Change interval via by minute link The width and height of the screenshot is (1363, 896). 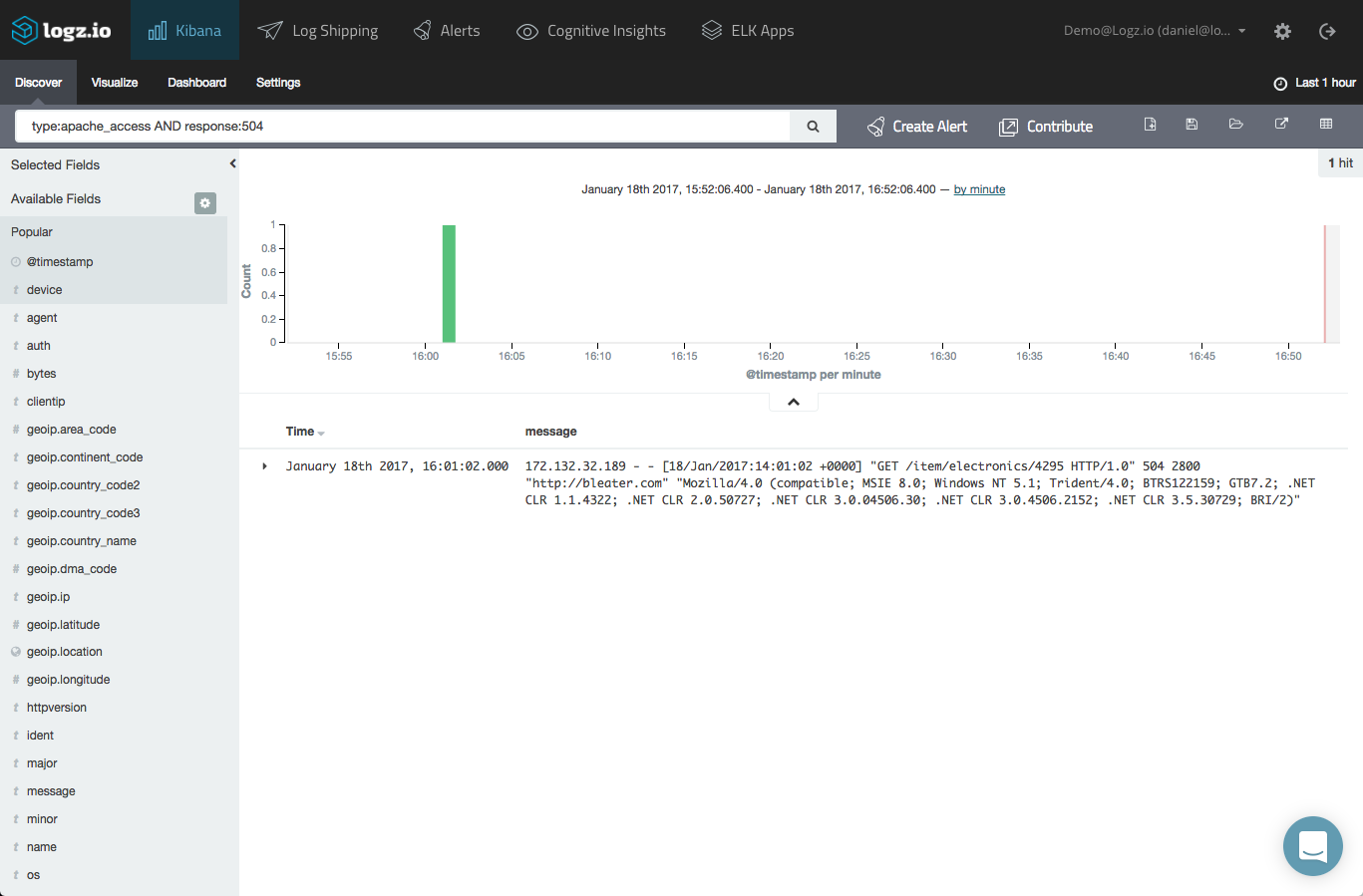[x=979, y=189]
